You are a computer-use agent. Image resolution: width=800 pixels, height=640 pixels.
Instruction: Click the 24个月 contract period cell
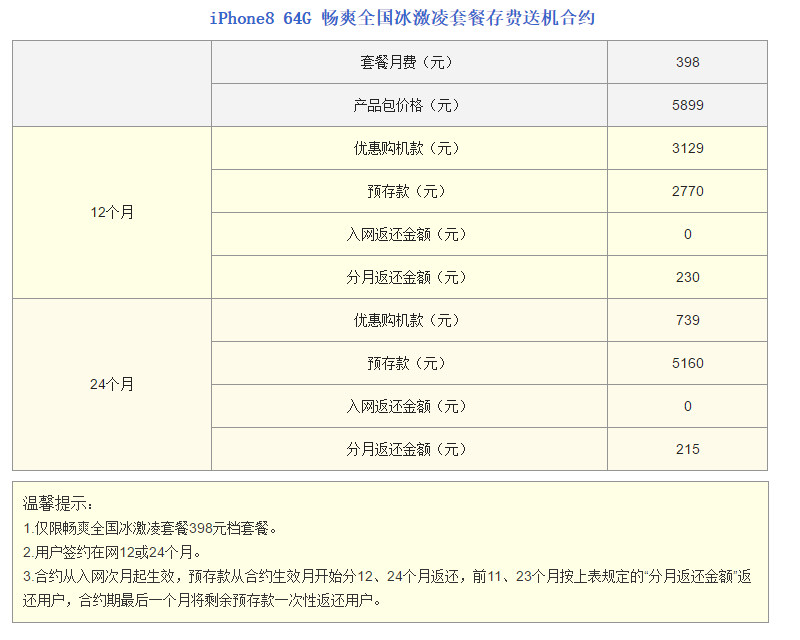click(x=112, y=384)
